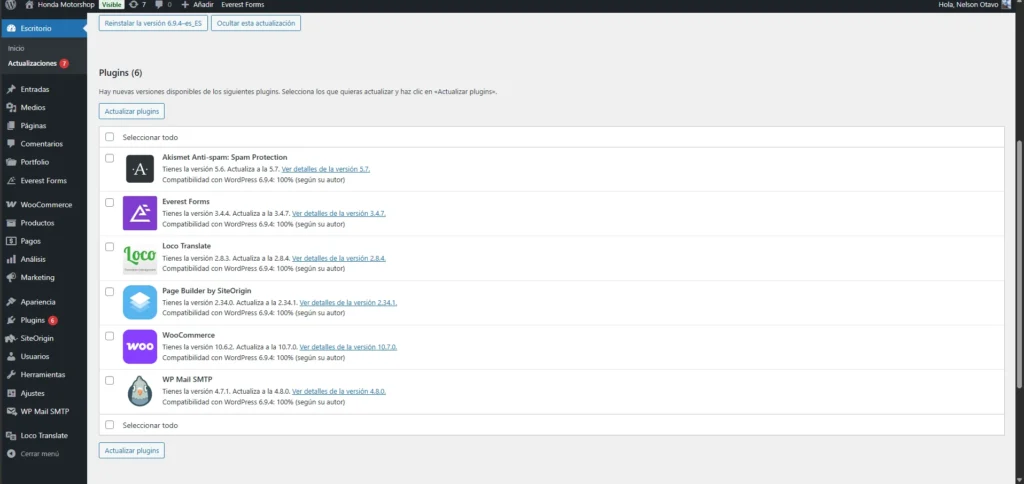The width and height of the screenshot is (1024, 484).
Task: Click the Nelson Otavo avatar icon
Action: 1006,5
